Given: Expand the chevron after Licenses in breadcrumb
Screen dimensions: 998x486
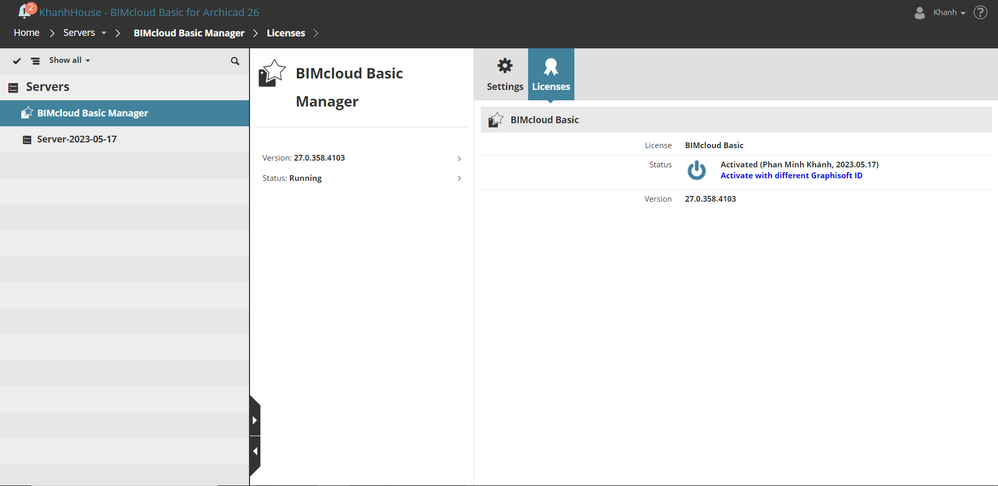Looking at the screenshot, I should 316,33.
